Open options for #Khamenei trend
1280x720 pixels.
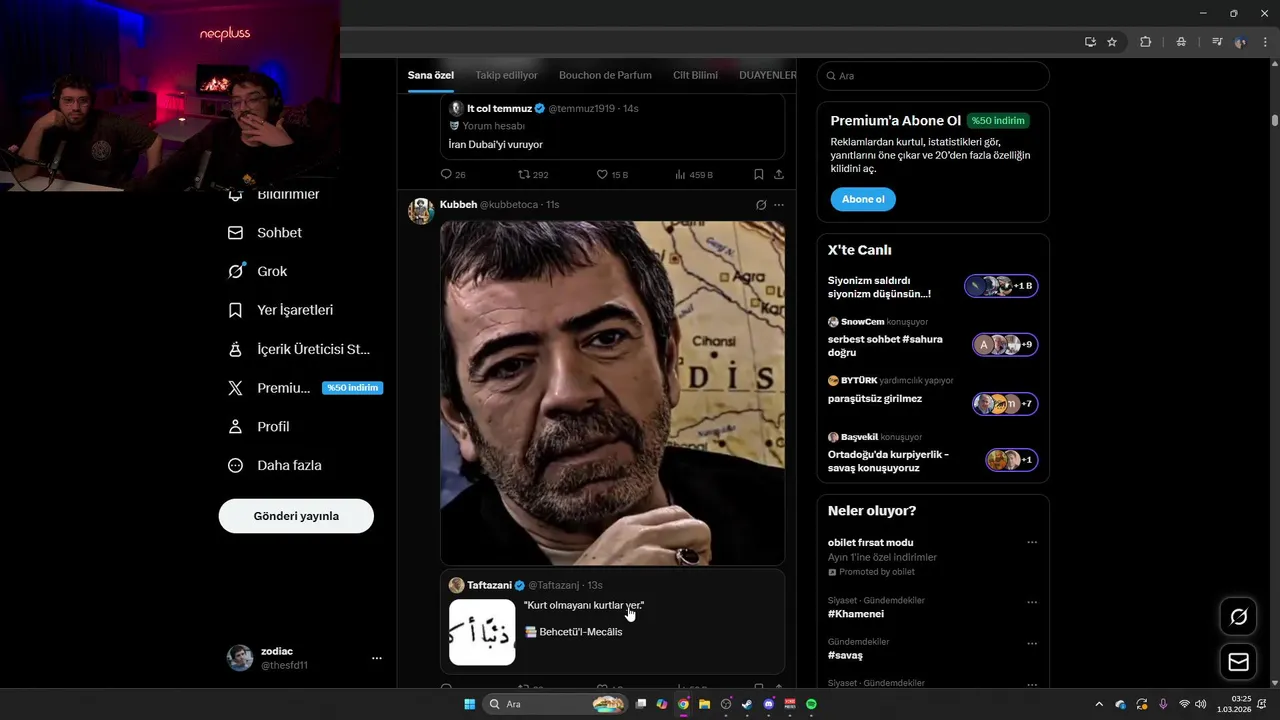[1032, 603]
